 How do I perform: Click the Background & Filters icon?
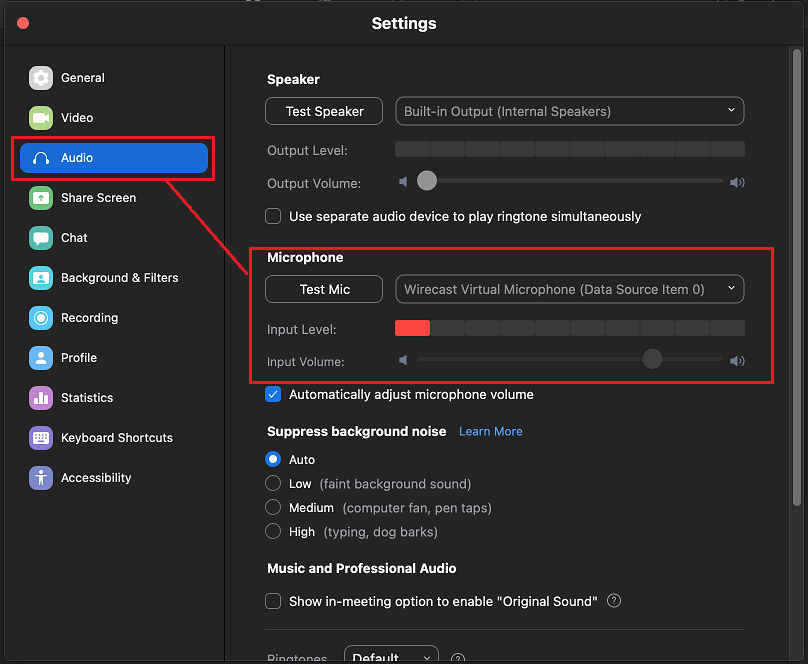tap(41, 278)
